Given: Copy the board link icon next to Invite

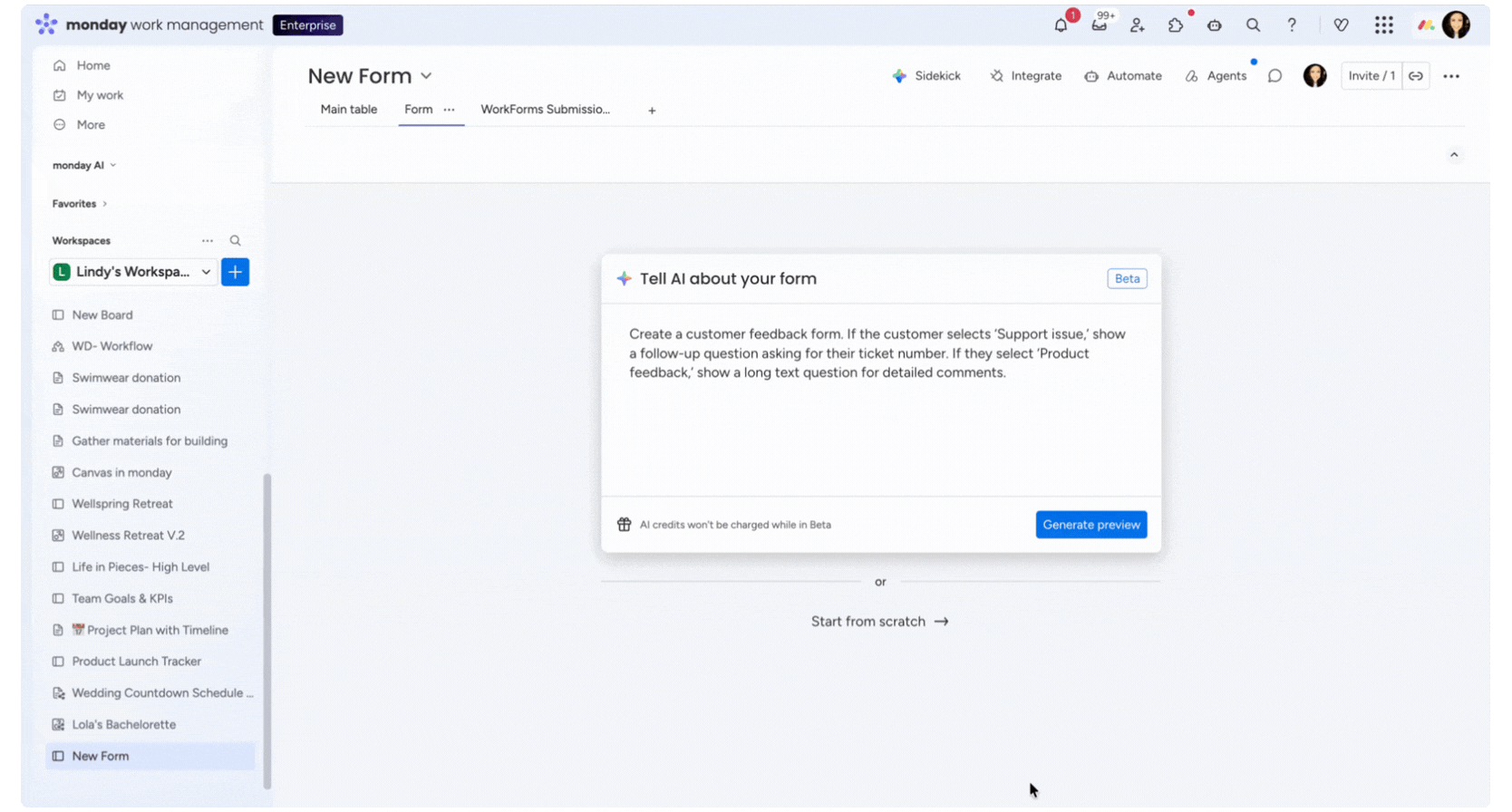Looking at the screenshot, I should 1416,76.
